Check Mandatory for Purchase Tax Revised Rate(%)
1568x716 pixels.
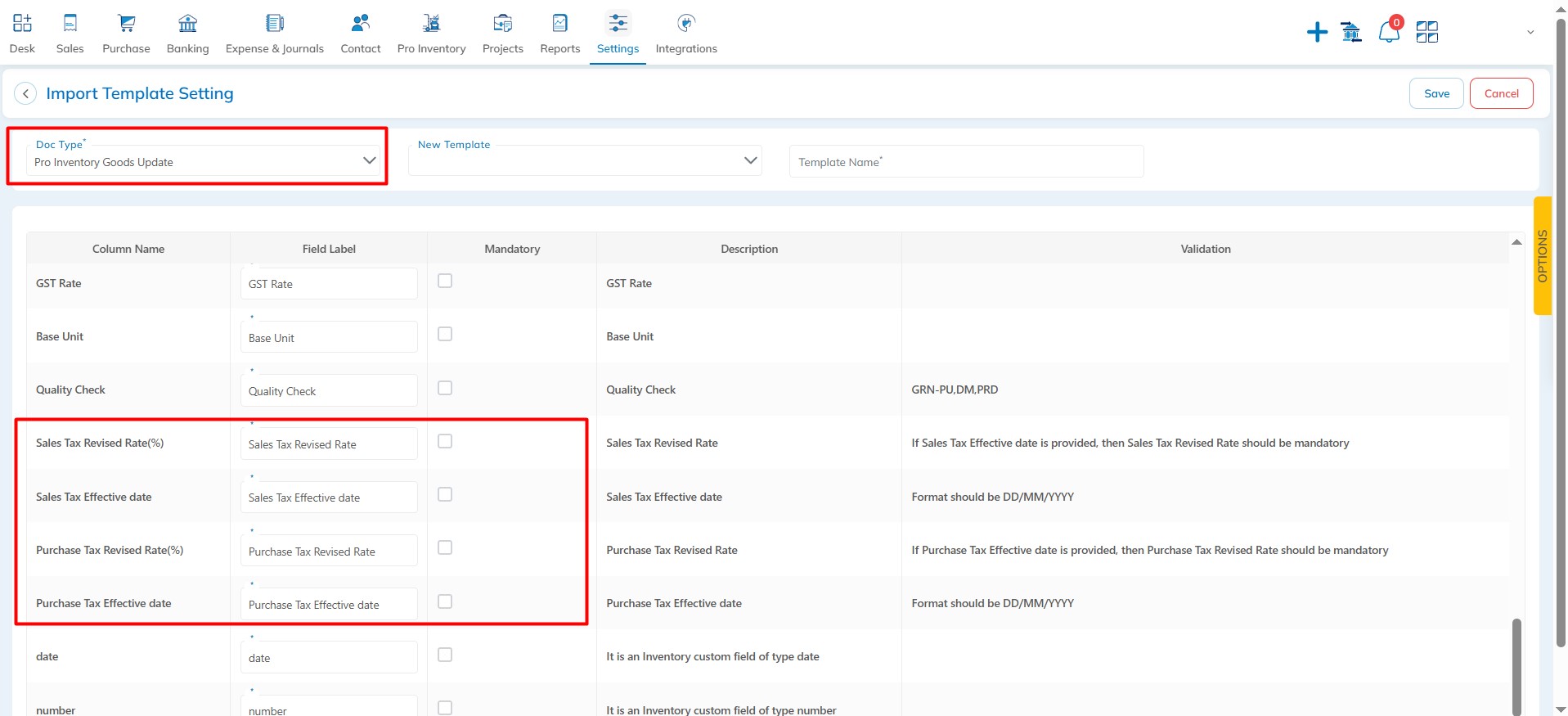tap(445, 548)
